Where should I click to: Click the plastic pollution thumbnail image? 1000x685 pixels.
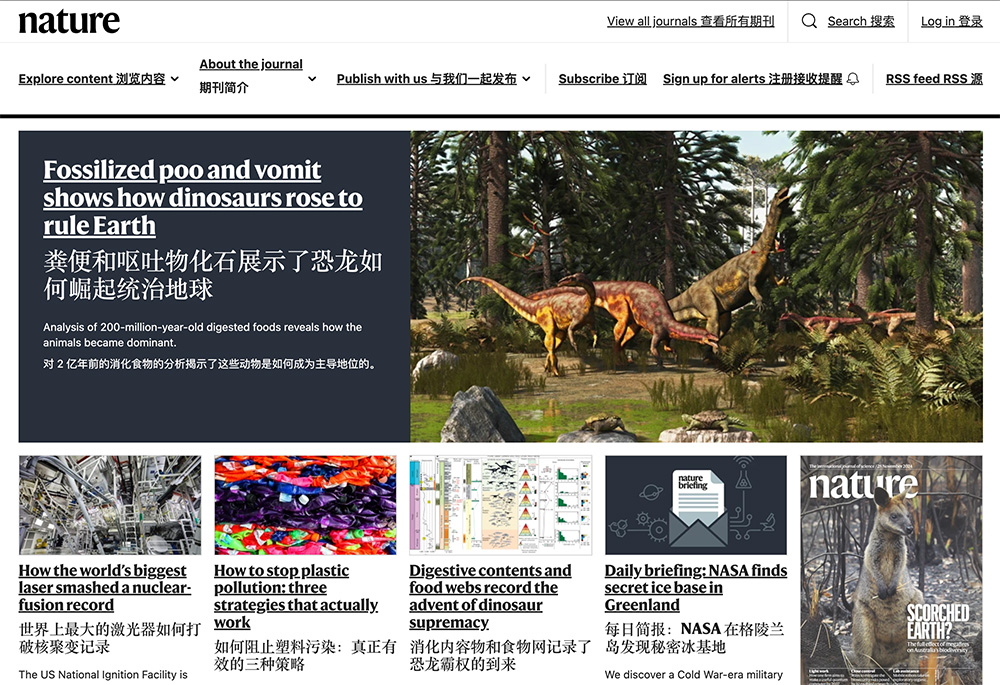(305, 505)
